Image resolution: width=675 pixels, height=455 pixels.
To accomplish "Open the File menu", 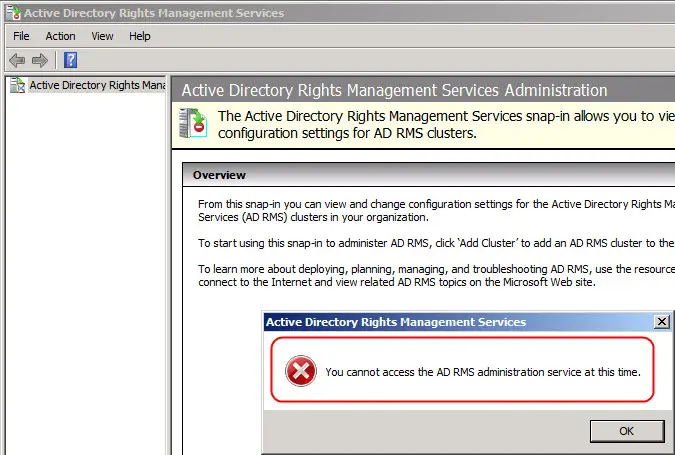I will (x=21, y=36).
